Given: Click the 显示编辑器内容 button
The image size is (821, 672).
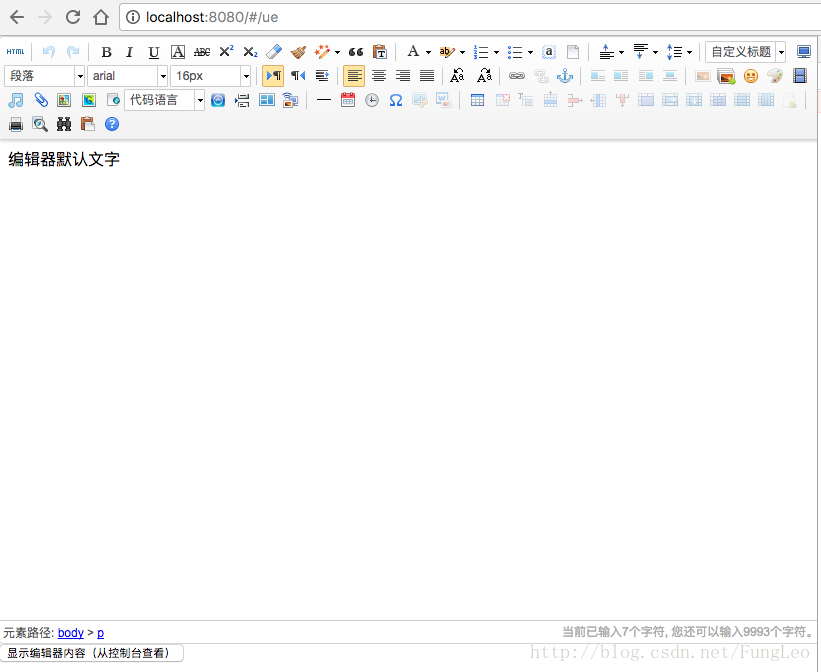Looking at the screenshot, I should pos(92,653).
